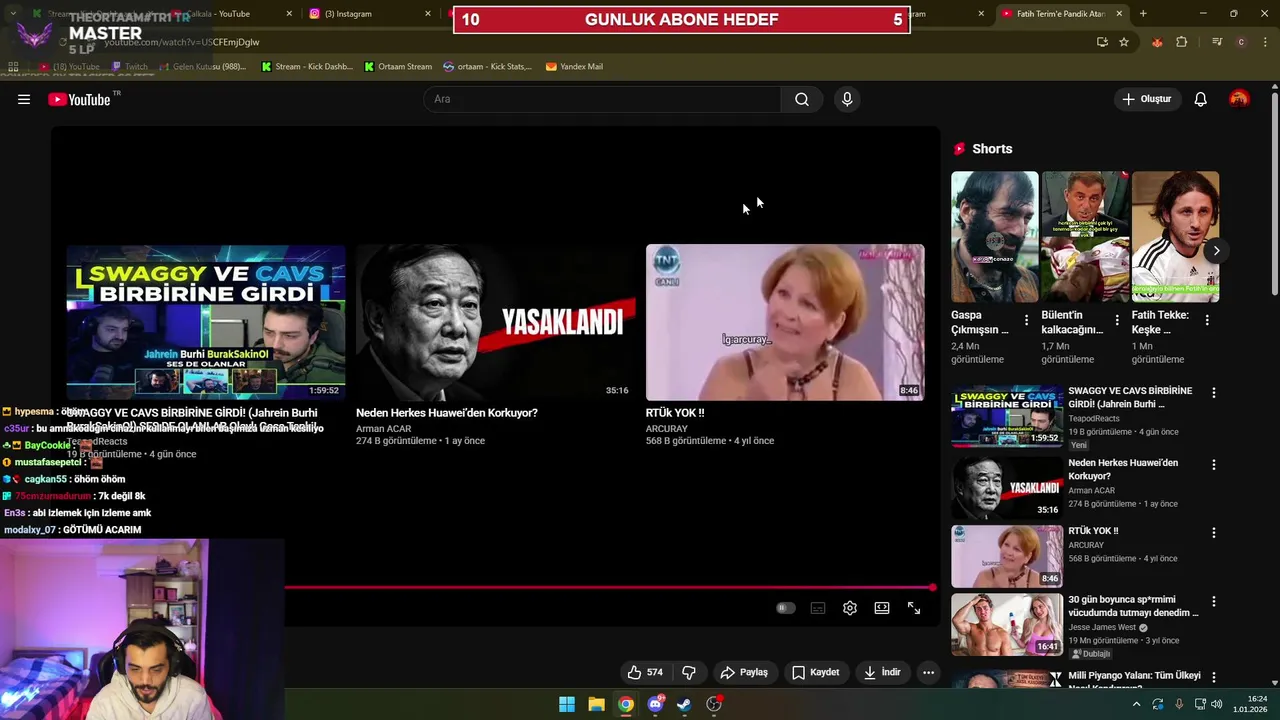Enter fullscreen on the video player
The image size is (1280, 720).
[x=914, y=608]
